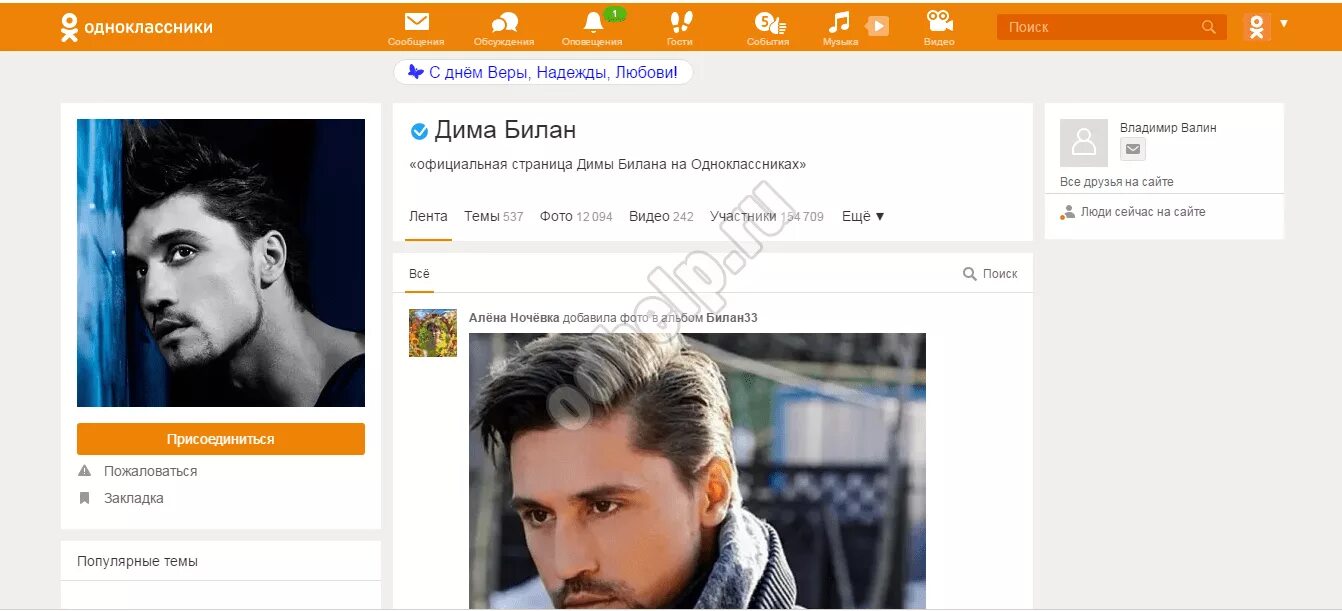Click the orange OK profile avatar icon
Image resolution: width=1342 pixels, height=611 pixels.
coord(1257,27)
